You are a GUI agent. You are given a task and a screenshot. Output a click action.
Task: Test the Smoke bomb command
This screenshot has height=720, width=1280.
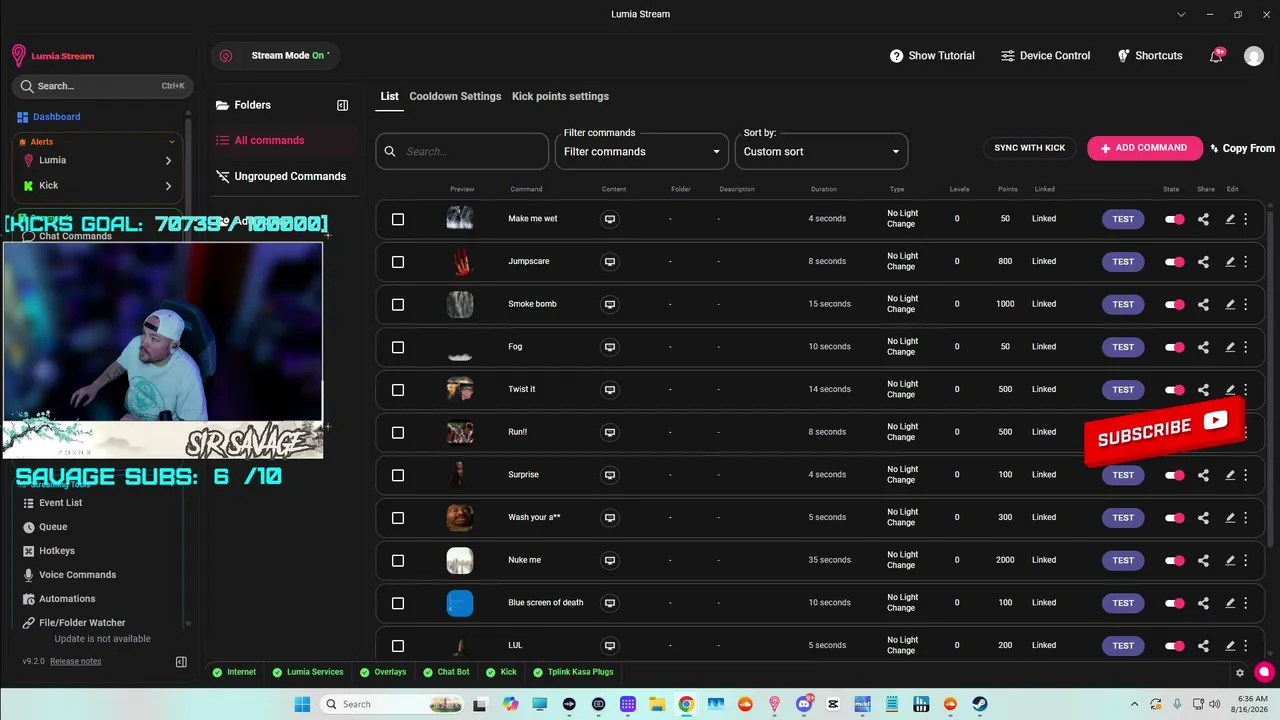point(1123,304)
